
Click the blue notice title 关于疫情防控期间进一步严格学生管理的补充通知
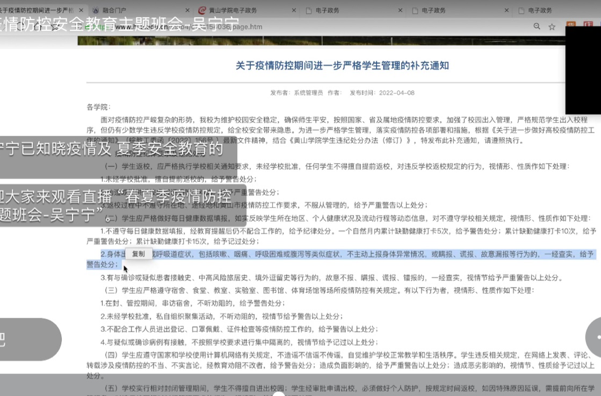click(x=342, y=66)
